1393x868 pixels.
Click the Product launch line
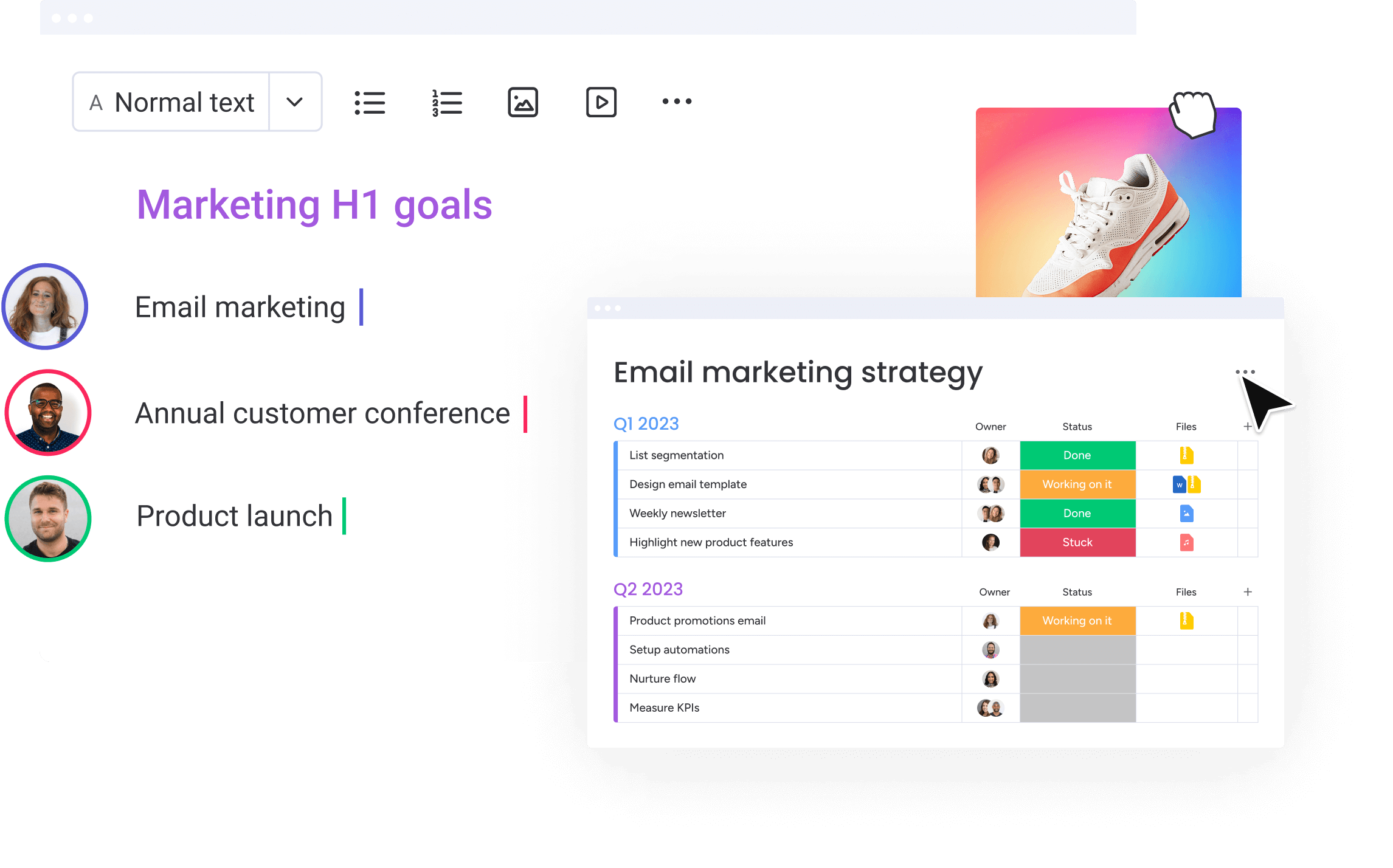tap(234, 516)
